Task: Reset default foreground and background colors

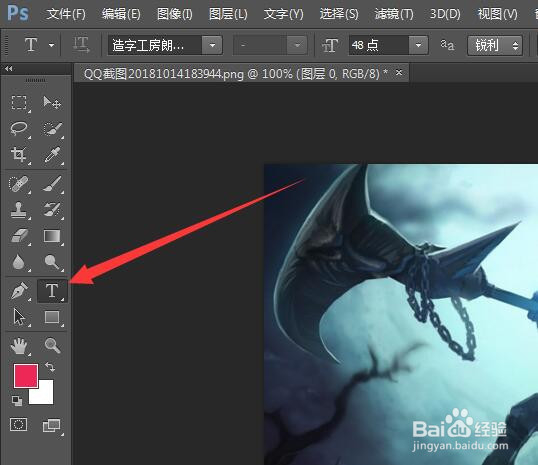Action: click(17, 400)
